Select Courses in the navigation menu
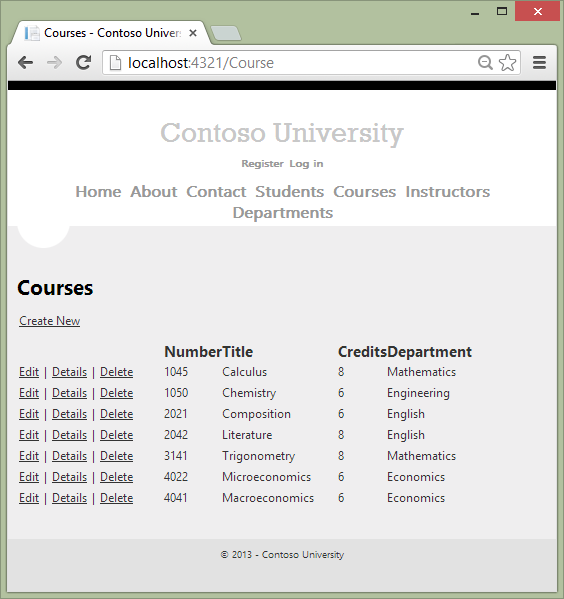Image resolution: width=564 pixels, height=599 pixels. [x=365, y=192]
